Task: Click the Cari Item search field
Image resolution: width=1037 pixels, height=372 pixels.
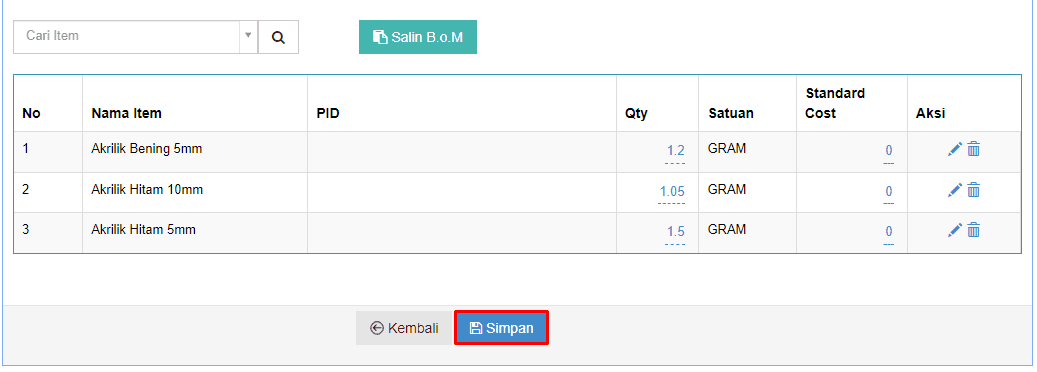Action: click(126, 36)
